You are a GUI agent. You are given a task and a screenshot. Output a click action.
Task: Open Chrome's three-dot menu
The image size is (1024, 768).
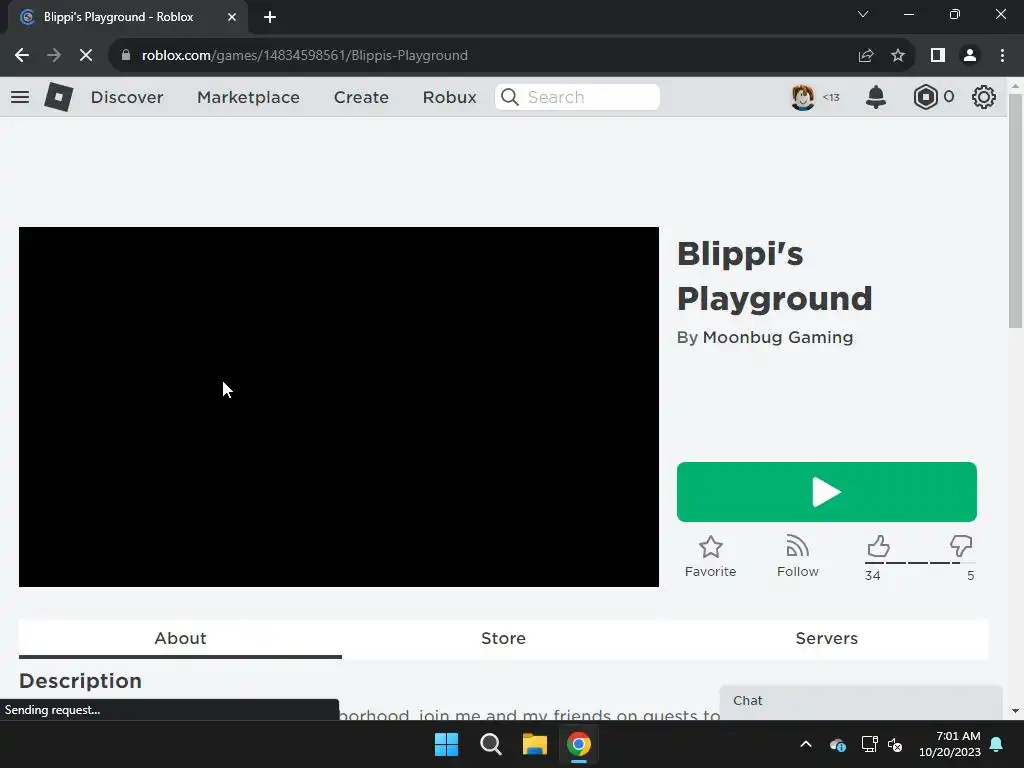1002,56
